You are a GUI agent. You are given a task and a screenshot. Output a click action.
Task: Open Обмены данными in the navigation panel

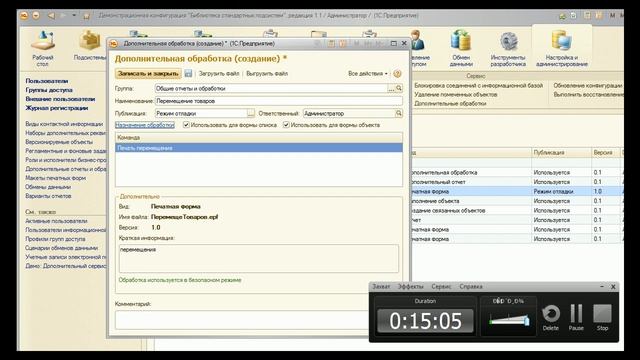[x=48, y=187]
